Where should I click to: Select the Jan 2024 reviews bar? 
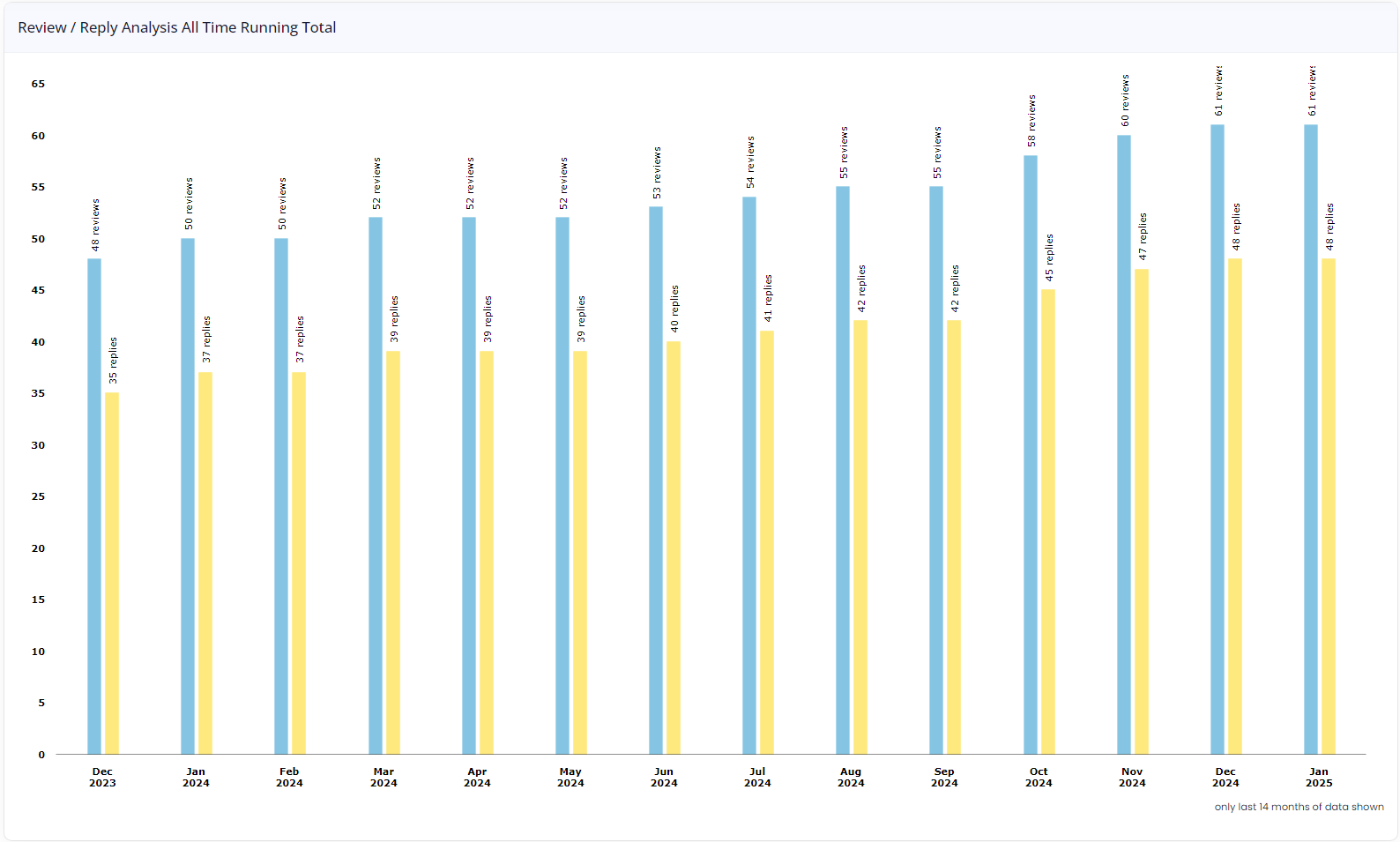pos(188,496)
